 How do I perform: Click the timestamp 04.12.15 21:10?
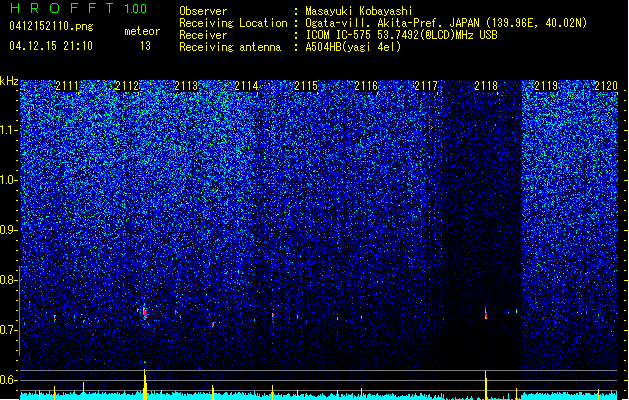51,46
